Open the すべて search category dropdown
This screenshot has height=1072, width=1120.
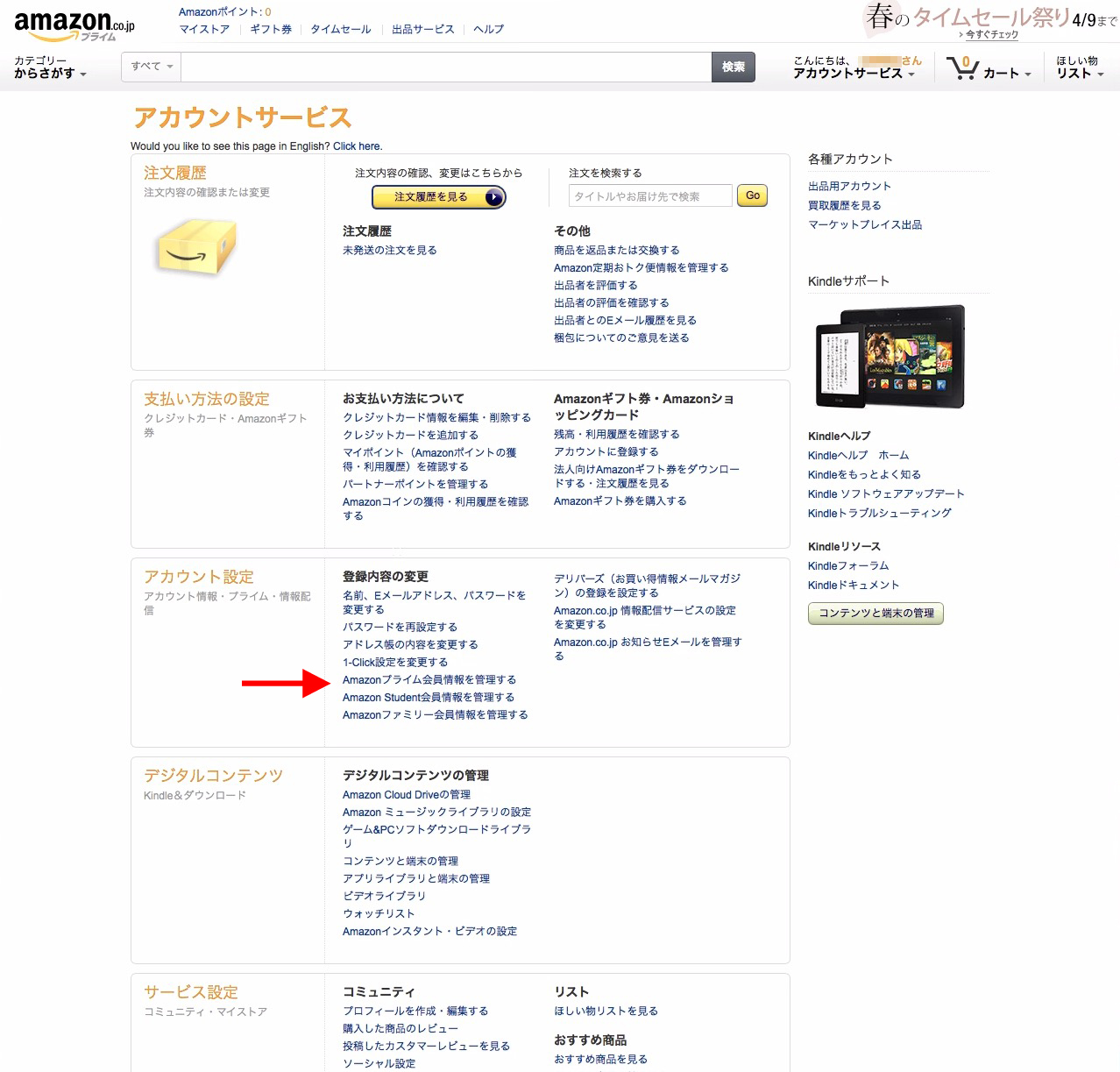(149, 66)
